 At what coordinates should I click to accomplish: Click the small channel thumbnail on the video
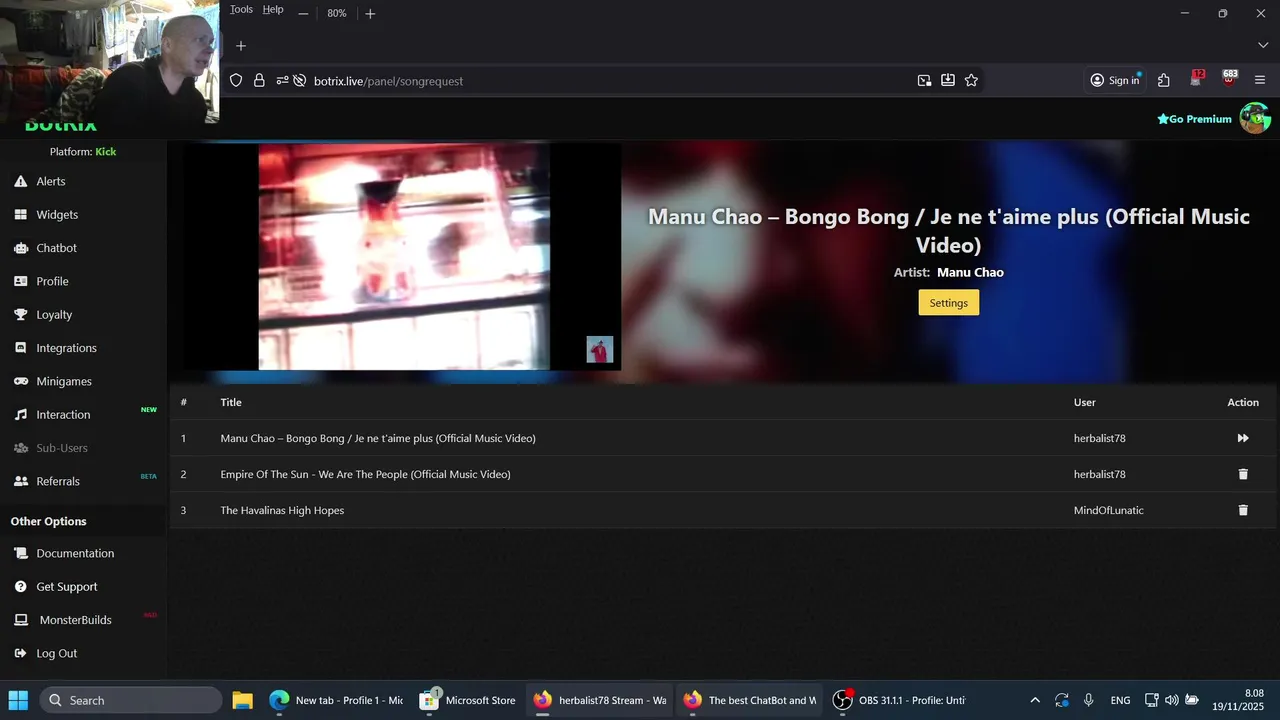[x=599, y=349]
